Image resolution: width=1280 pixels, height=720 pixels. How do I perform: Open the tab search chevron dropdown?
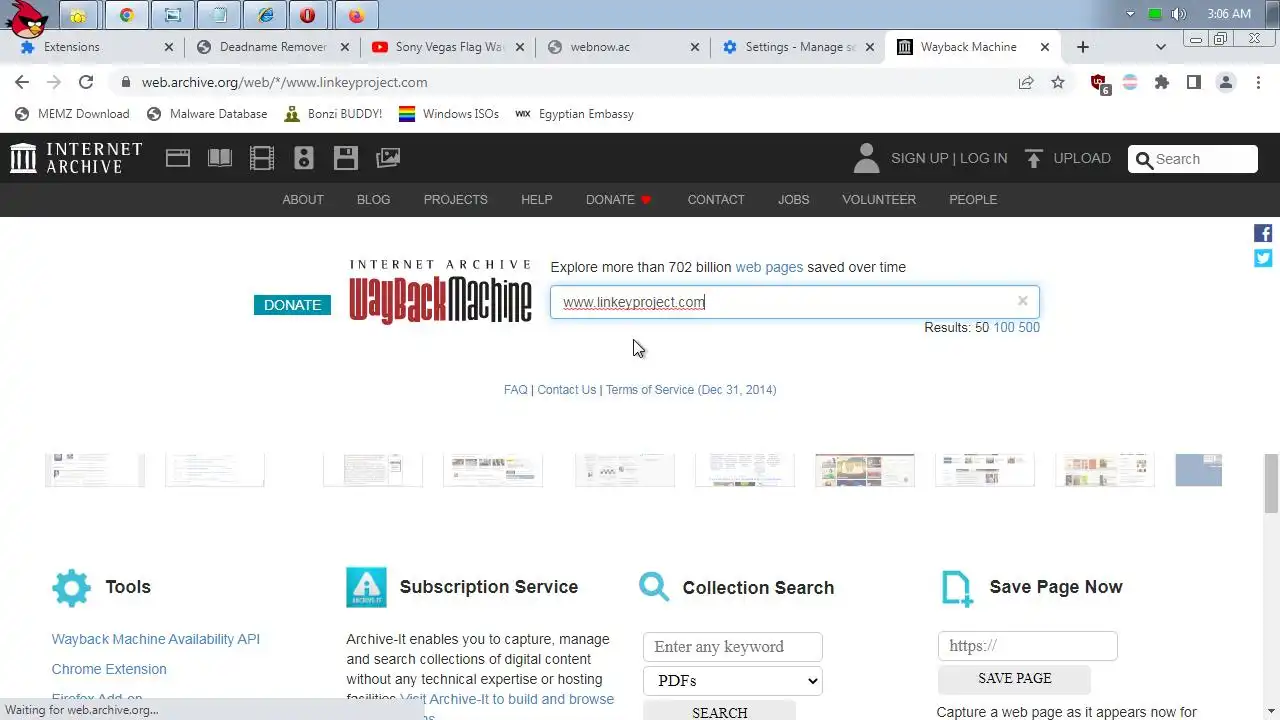tap(1161, 47)
